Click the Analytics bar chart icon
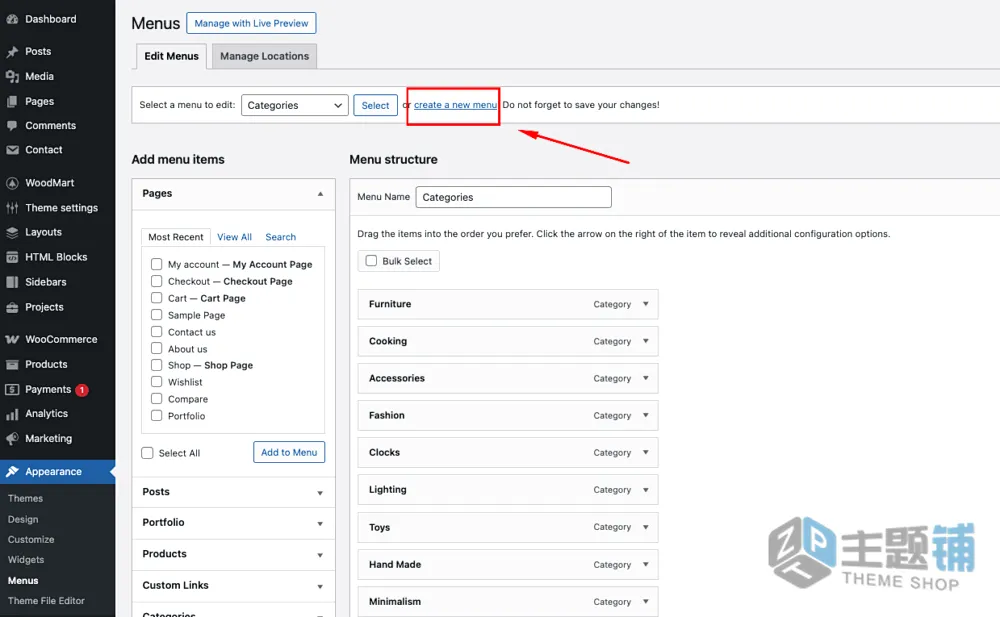Screen dimensions: 1000x617 point(12,414)
